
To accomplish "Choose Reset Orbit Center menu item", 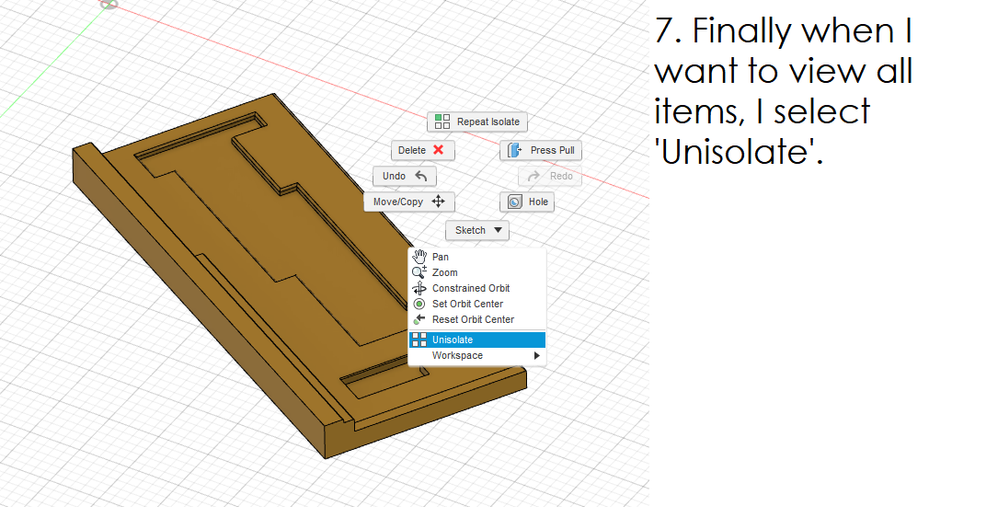I will pyautogui.click(x=477, y=319).
